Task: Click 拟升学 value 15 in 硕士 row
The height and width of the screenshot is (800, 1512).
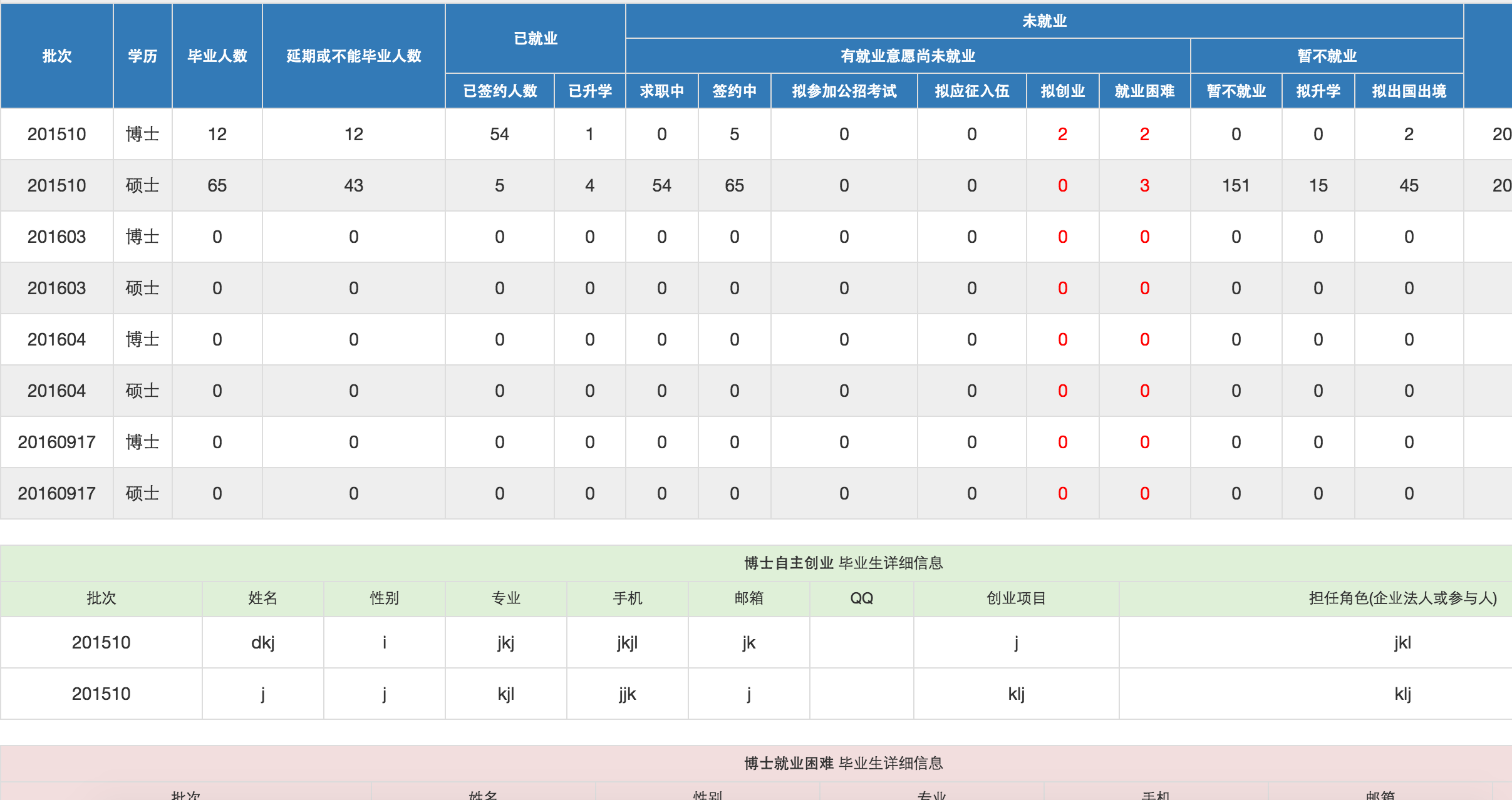Action: 1318,185
